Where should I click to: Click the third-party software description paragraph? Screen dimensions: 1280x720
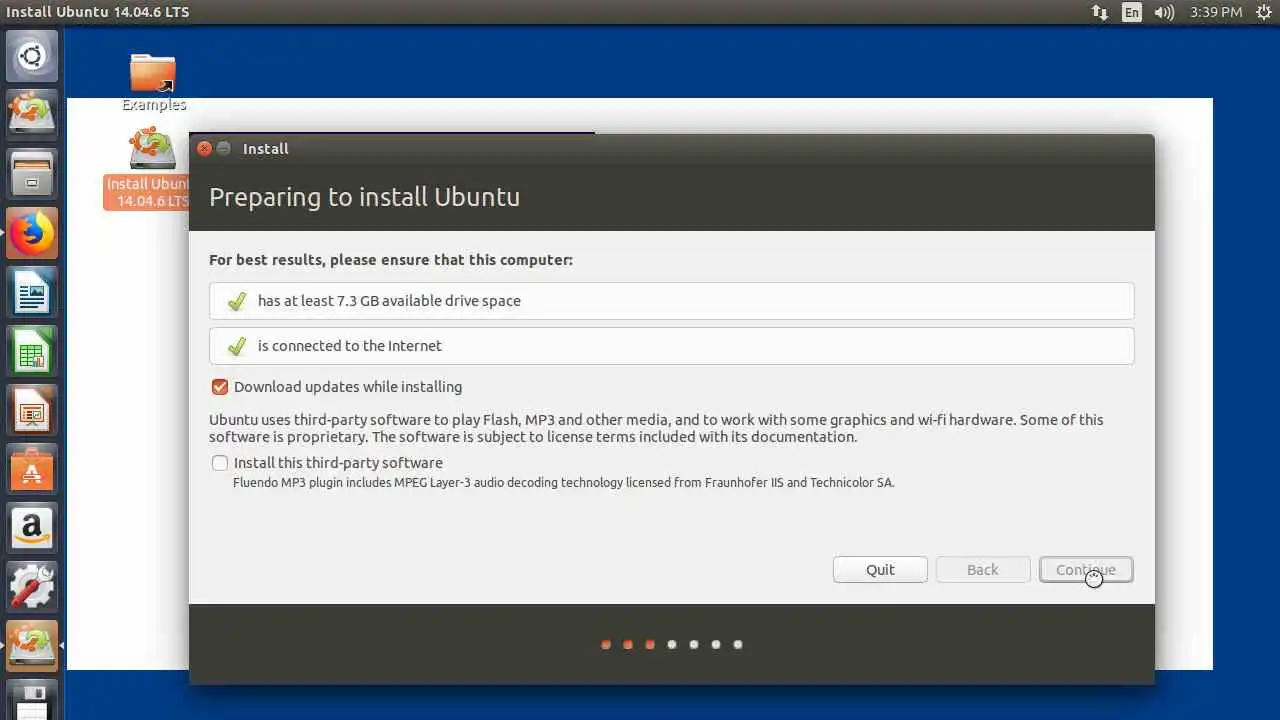click(656, 428)
